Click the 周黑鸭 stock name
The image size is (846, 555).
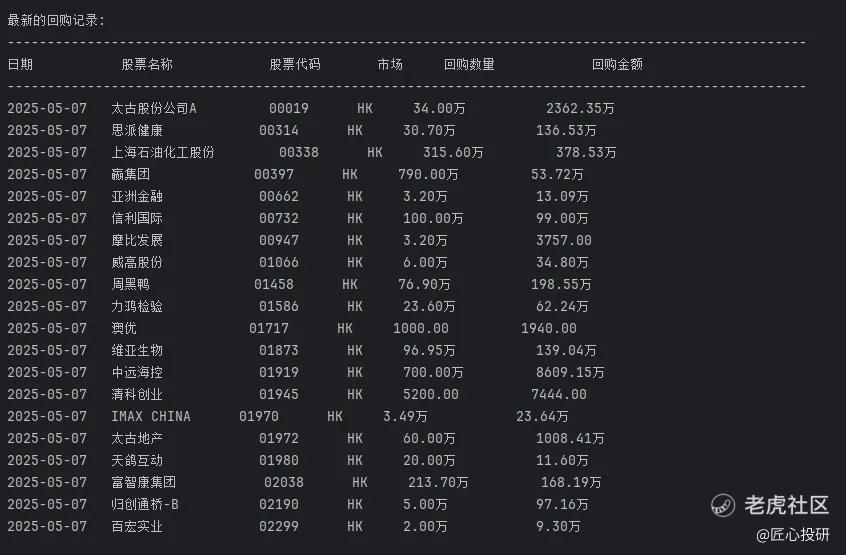tap(131, 284)
